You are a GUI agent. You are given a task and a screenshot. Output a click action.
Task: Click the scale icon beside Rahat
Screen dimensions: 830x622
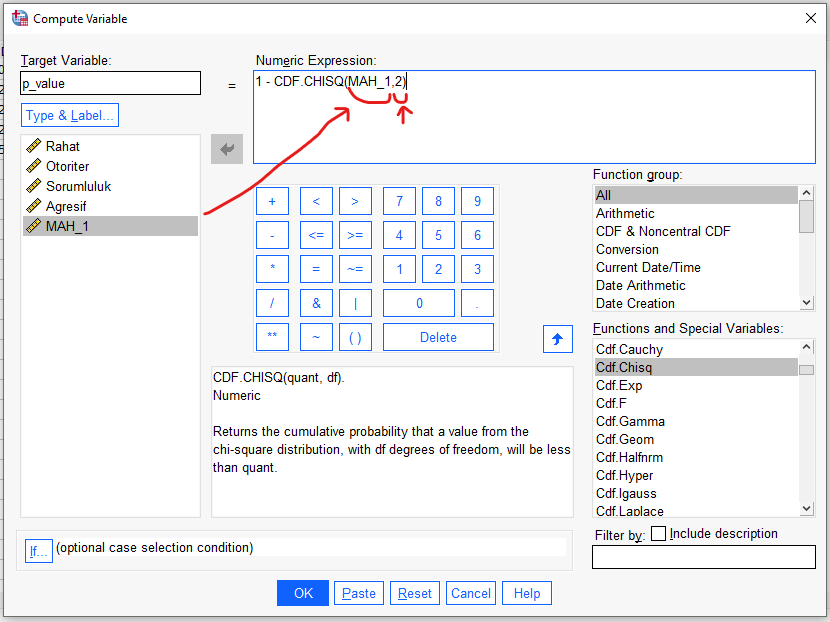(31, 145)
